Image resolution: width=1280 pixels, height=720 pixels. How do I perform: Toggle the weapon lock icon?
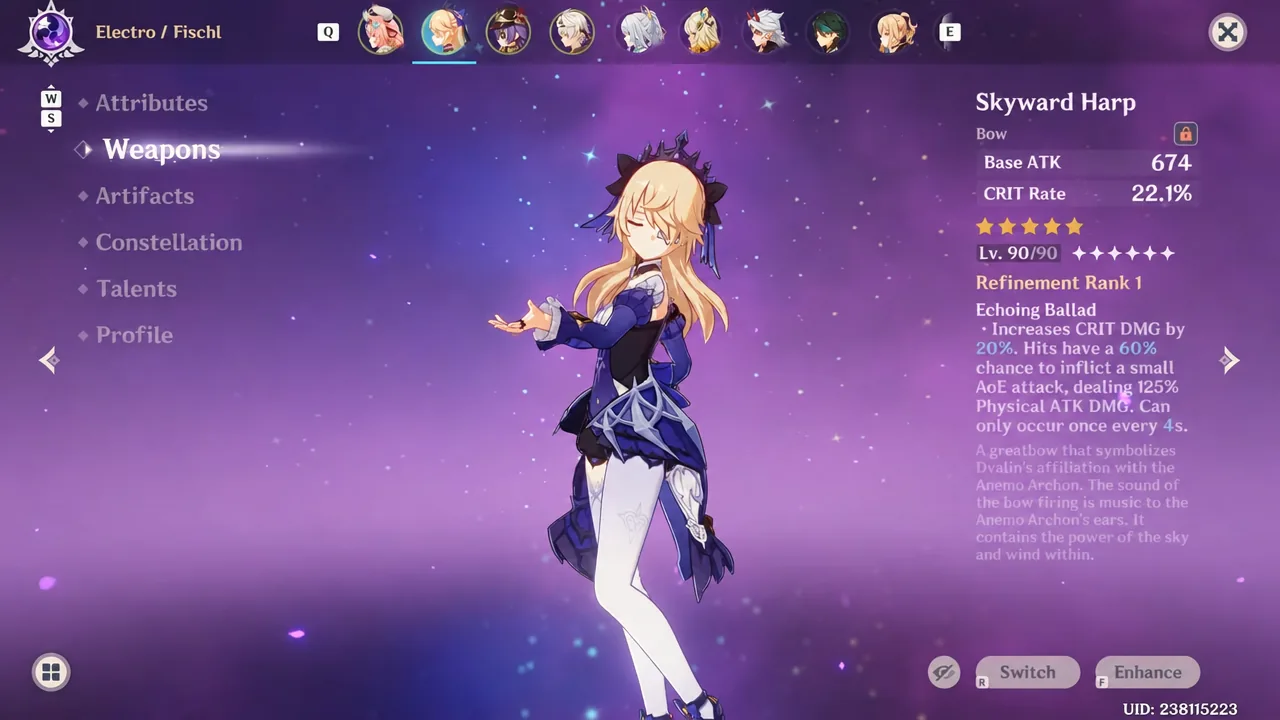pos(1185,133)
